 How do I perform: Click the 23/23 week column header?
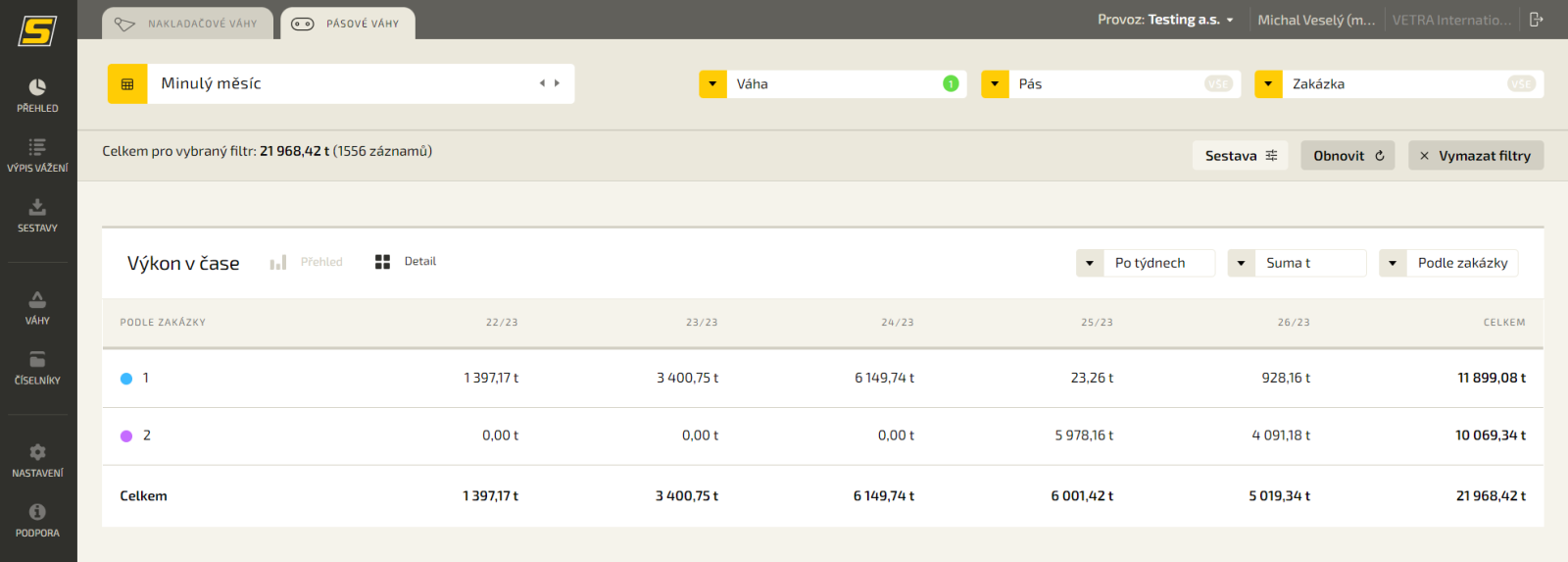702,323
